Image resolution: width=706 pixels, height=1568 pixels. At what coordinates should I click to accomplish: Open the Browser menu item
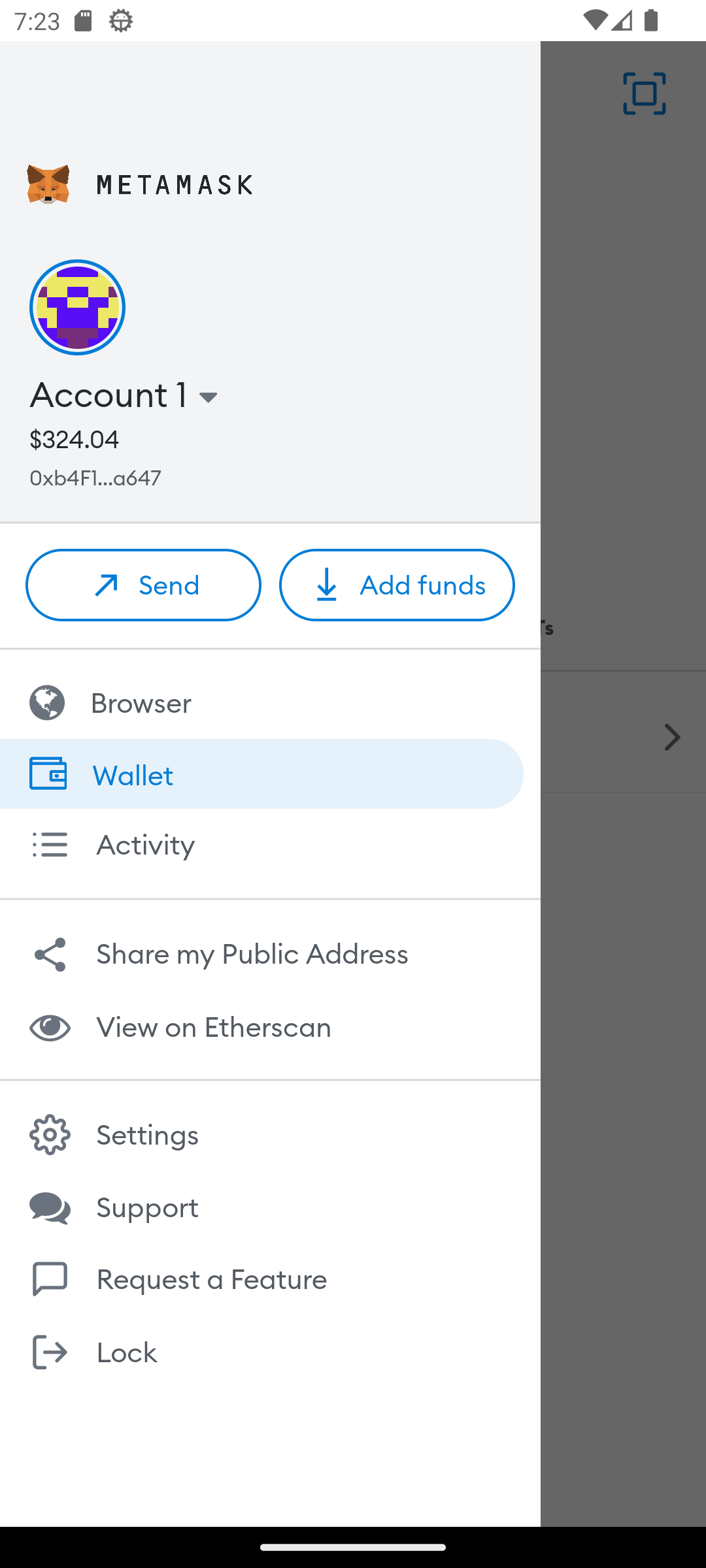[141, 703]
